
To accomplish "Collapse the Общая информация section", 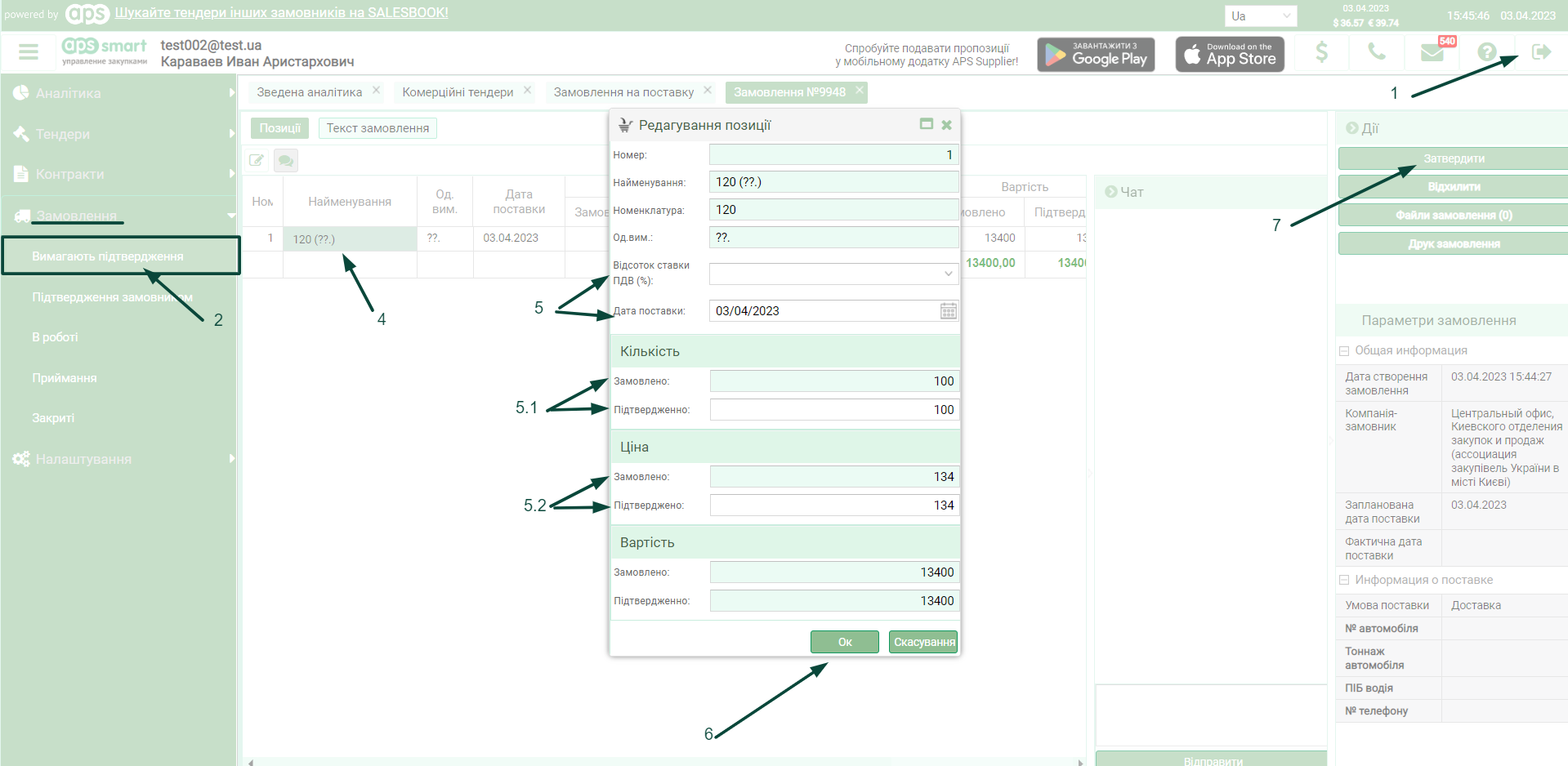I will click(x=1344, y=351).
